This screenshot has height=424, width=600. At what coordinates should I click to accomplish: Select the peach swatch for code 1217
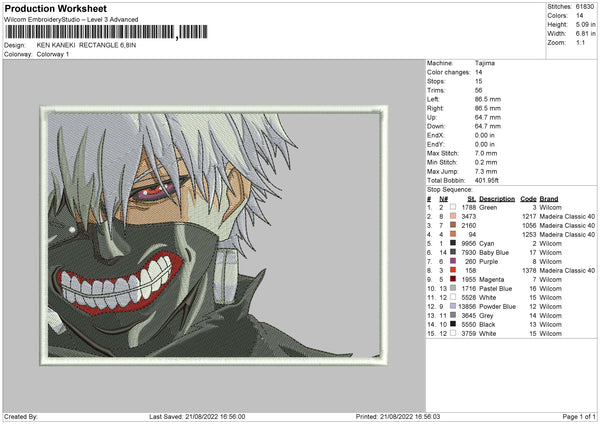pos(453,216)
